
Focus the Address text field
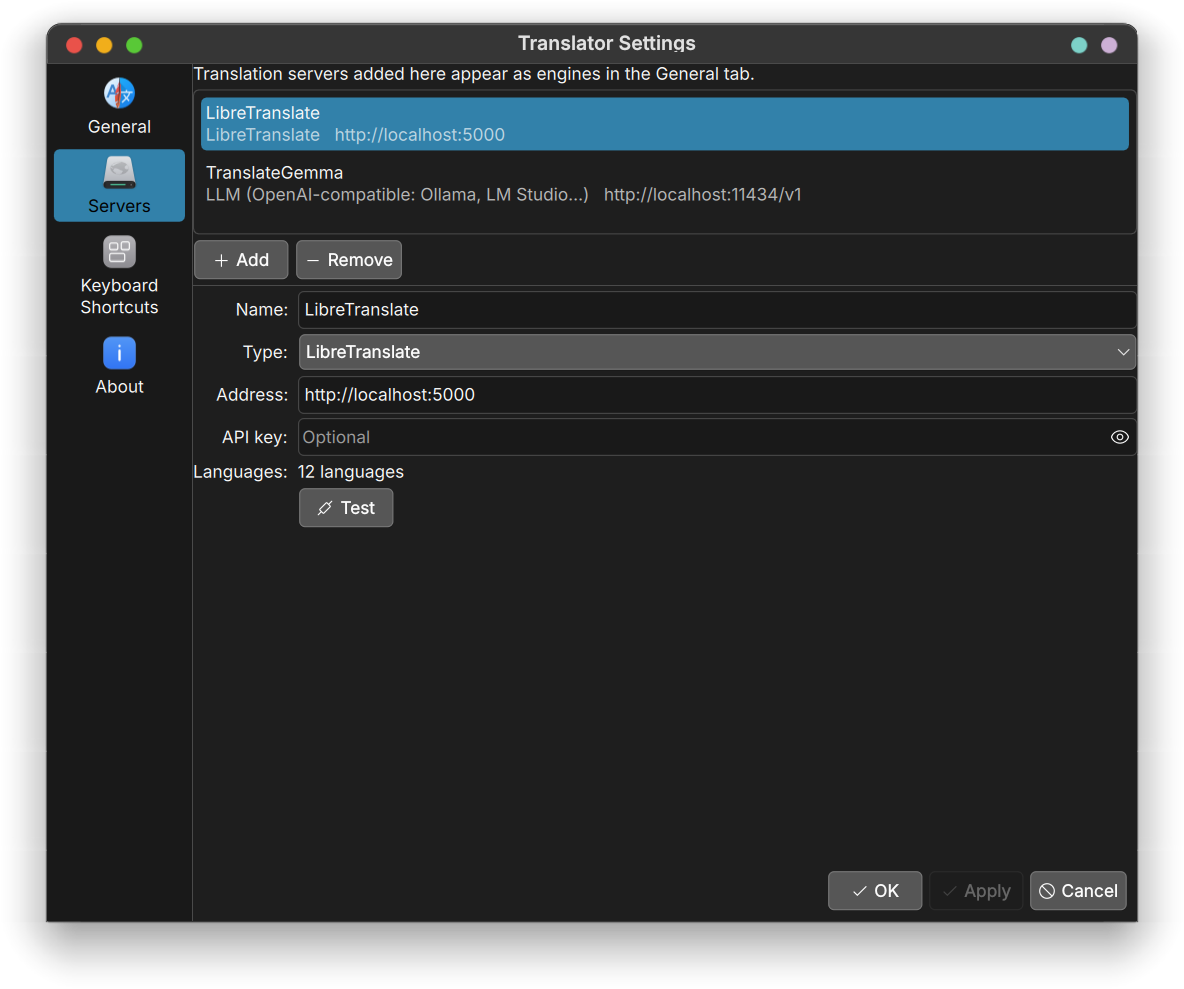pyautogui.click(x=717, y=395)
